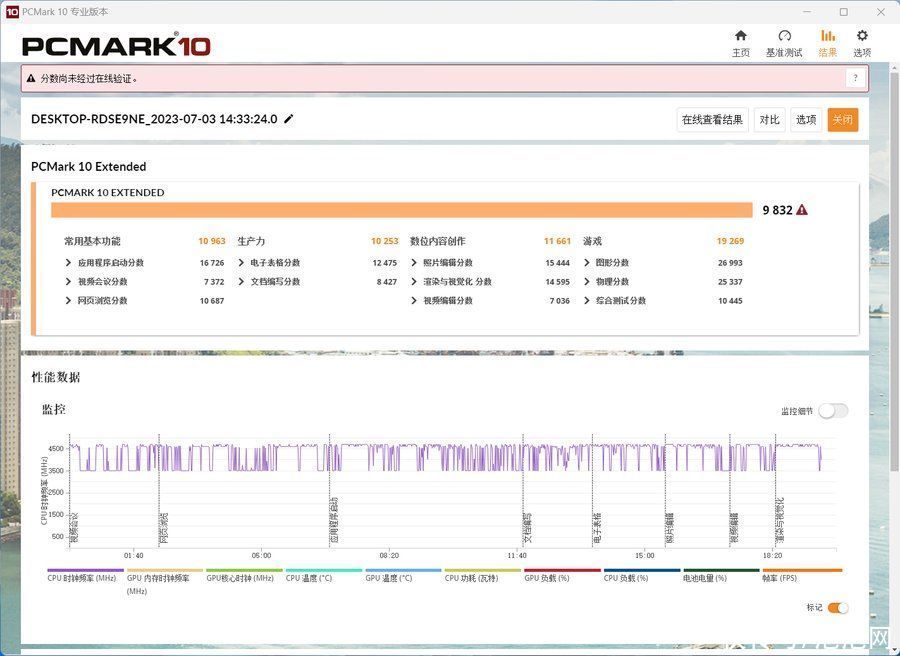Click warning triangle beside 9 832 score
This screenshot has height=656, width=900.
pyautogui.click(x=802, y=210)
